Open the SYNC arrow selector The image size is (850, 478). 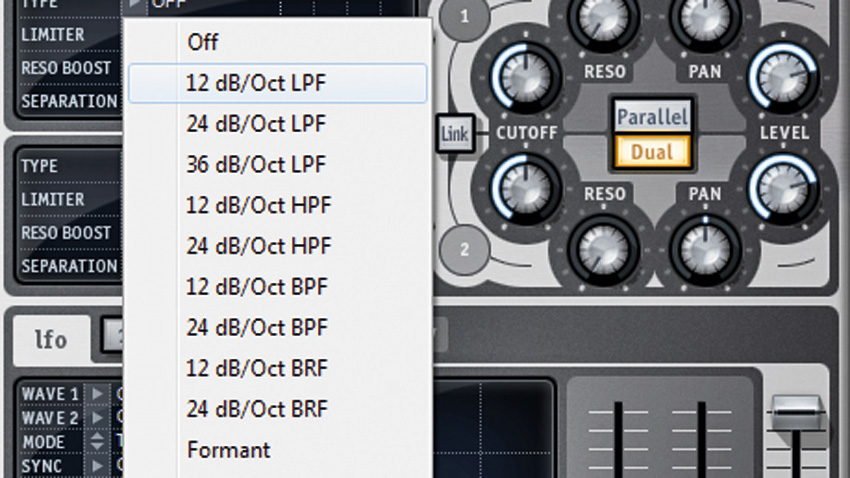pos(98,466)
